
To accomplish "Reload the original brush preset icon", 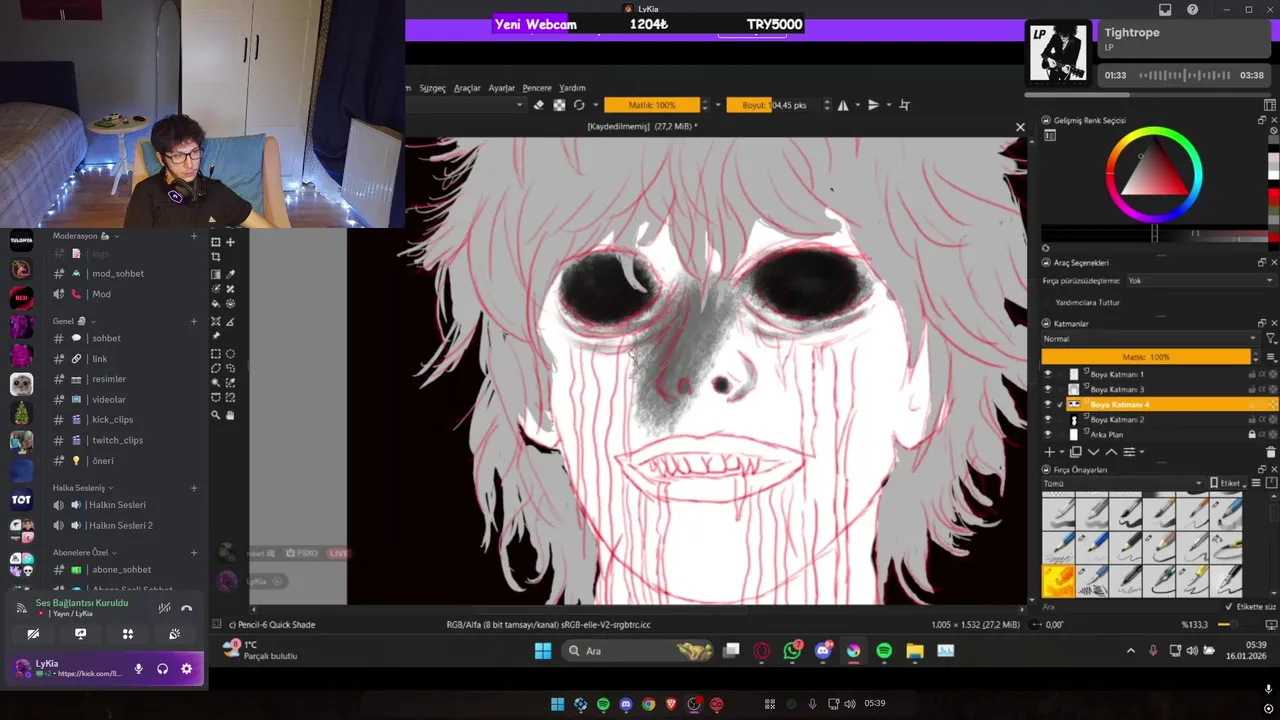I will pos(579,105).
